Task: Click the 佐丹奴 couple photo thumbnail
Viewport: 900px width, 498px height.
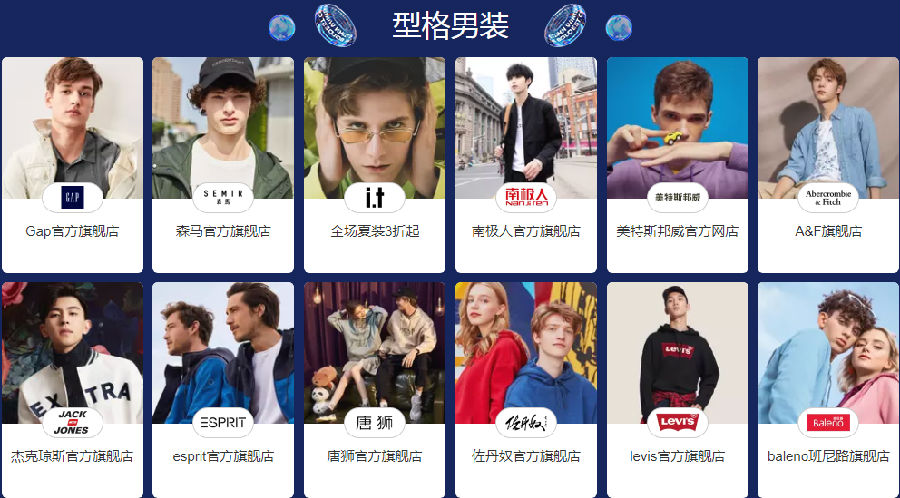Action: coord(526,353)
